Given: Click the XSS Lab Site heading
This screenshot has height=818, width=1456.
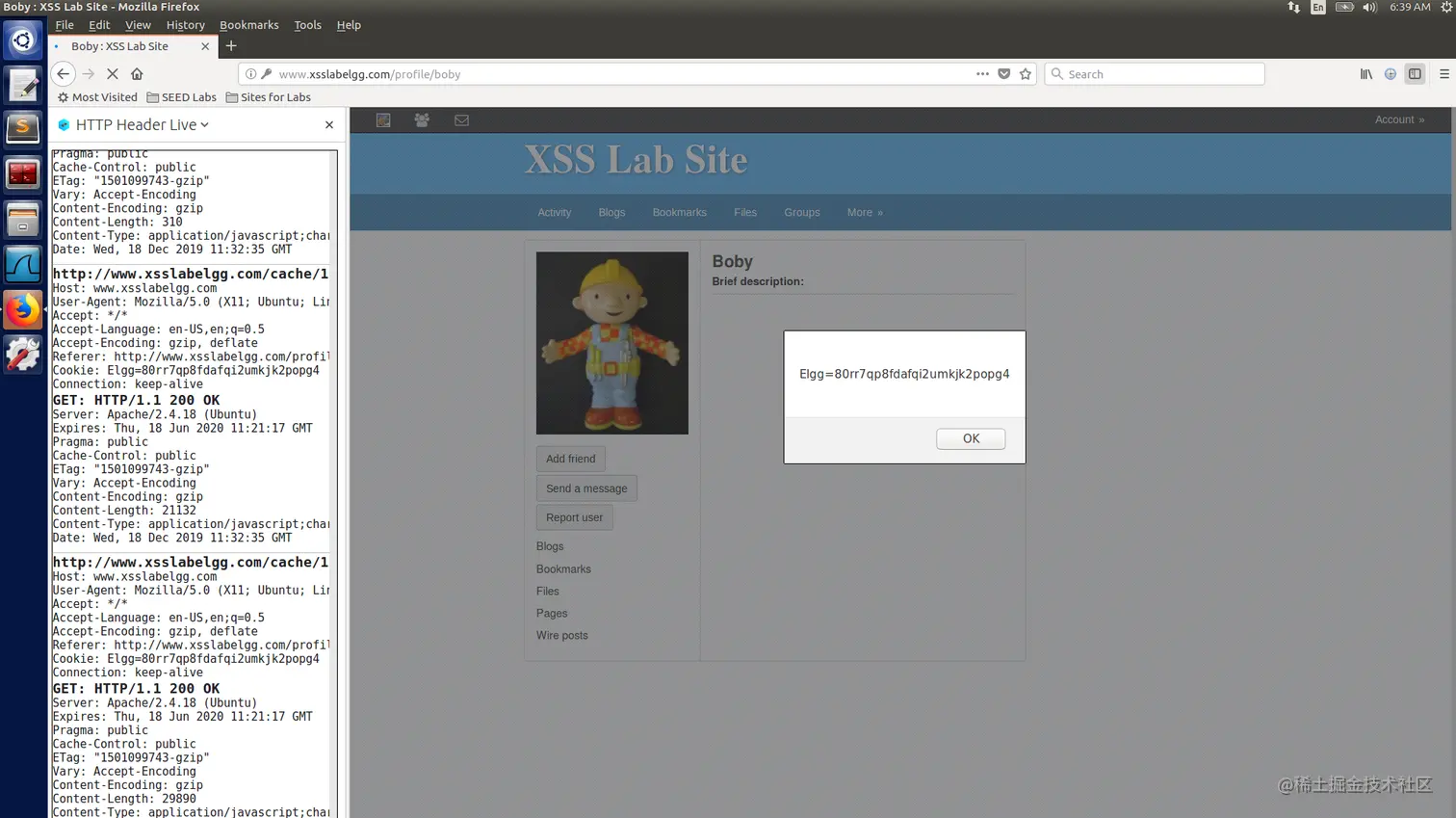Looking at the screenshot, I should coord(636,160).
